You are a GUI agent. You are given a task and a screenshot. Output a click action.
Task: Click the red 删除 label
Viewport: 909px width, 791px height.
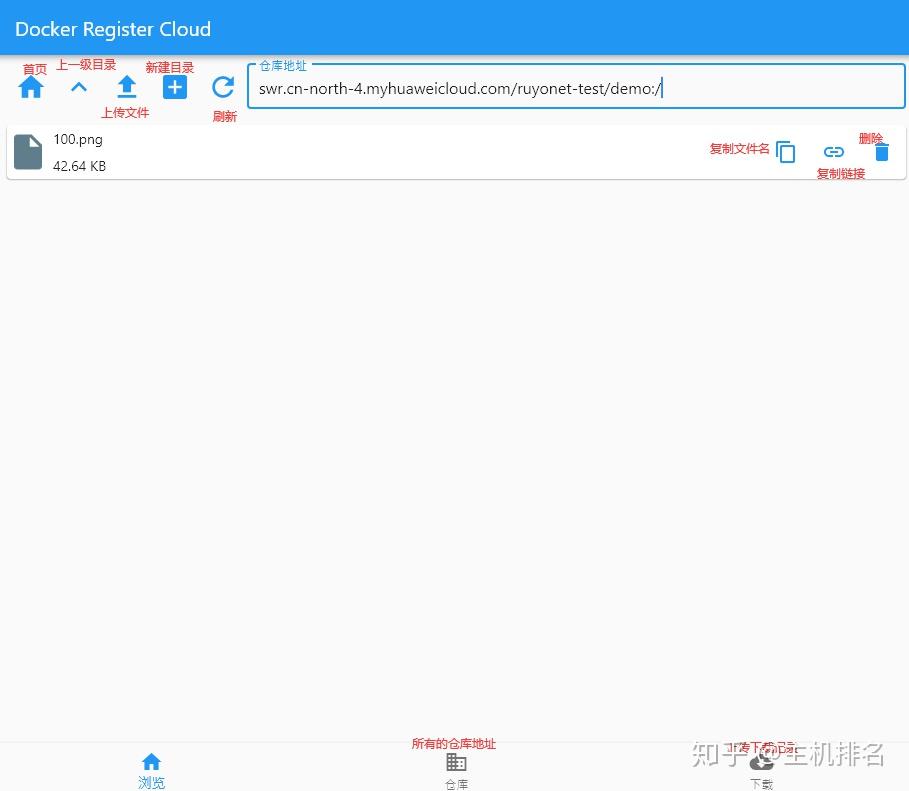coord(870,138)
